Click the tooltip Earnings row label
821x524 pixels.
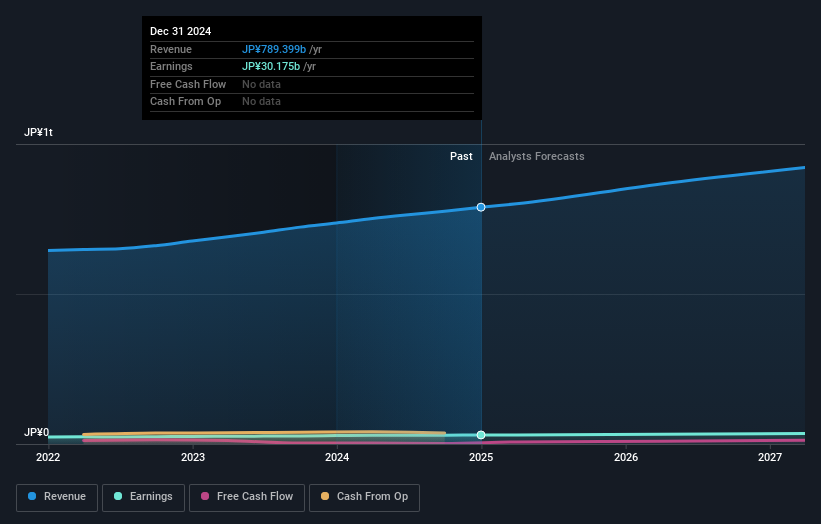pyautogui.click(x=171, y=66)
